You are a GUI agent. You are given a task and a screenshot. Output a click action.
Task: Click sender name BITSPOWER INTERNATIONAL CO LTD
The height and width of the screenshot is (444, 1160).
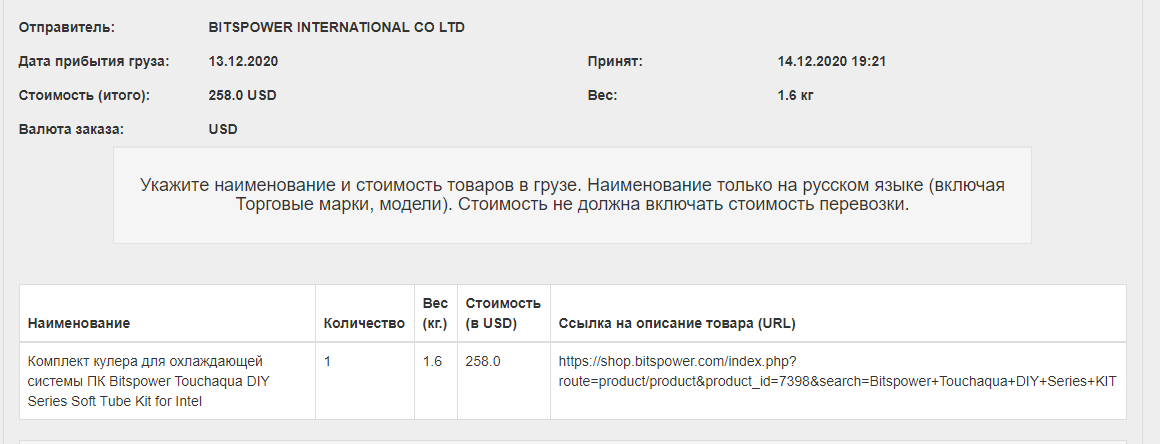click(x=336, y=27)
